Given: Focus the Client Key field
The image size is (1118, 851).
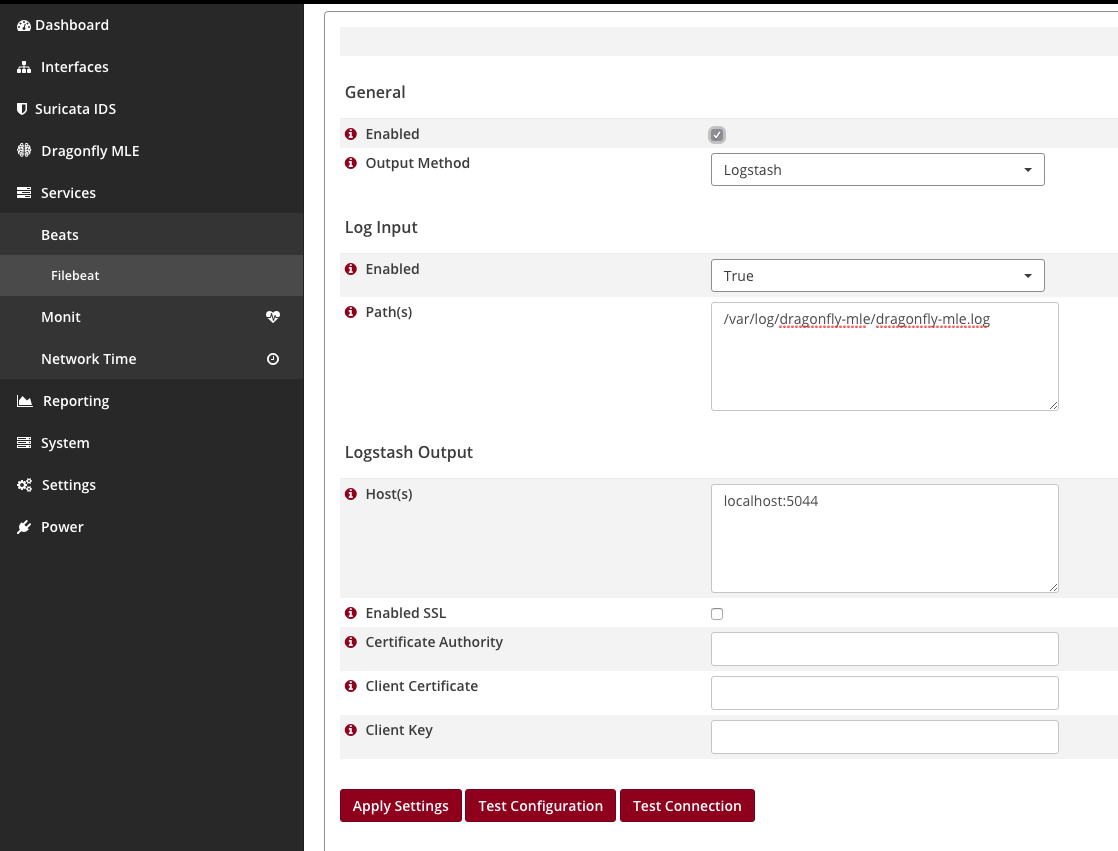Looking at the screenshot, I should (x=884, y=737).
